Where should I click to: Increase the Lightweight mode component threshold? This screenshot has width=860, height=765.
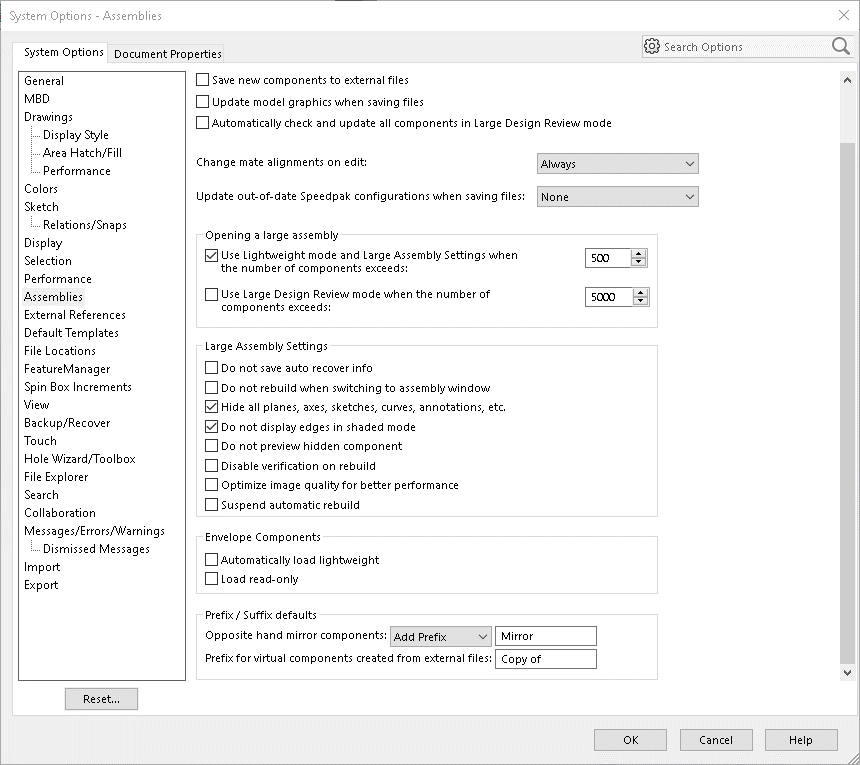pyautogui.click(x=638, y=254)
